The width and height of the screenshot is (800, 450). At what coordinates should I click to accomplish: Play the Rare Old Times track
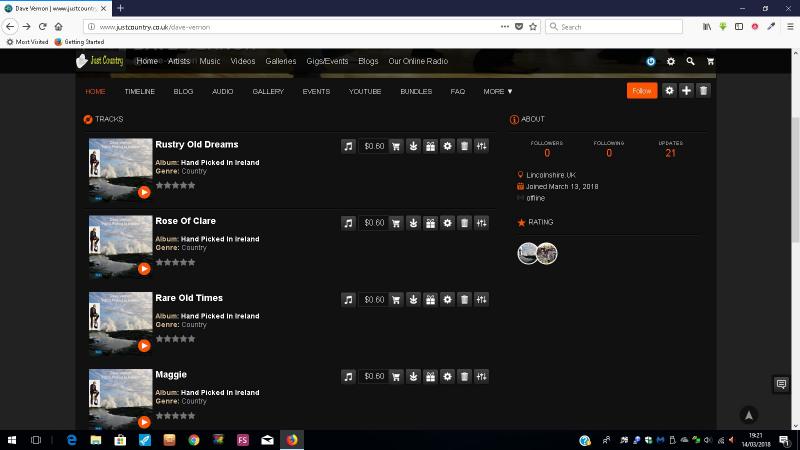144,345
